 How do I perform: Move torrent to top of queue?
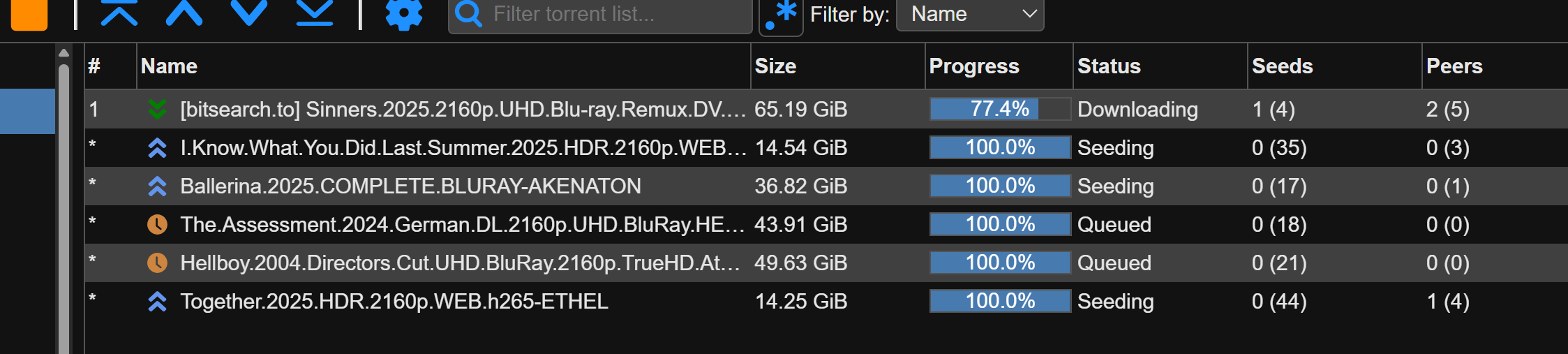click(119, 13)
